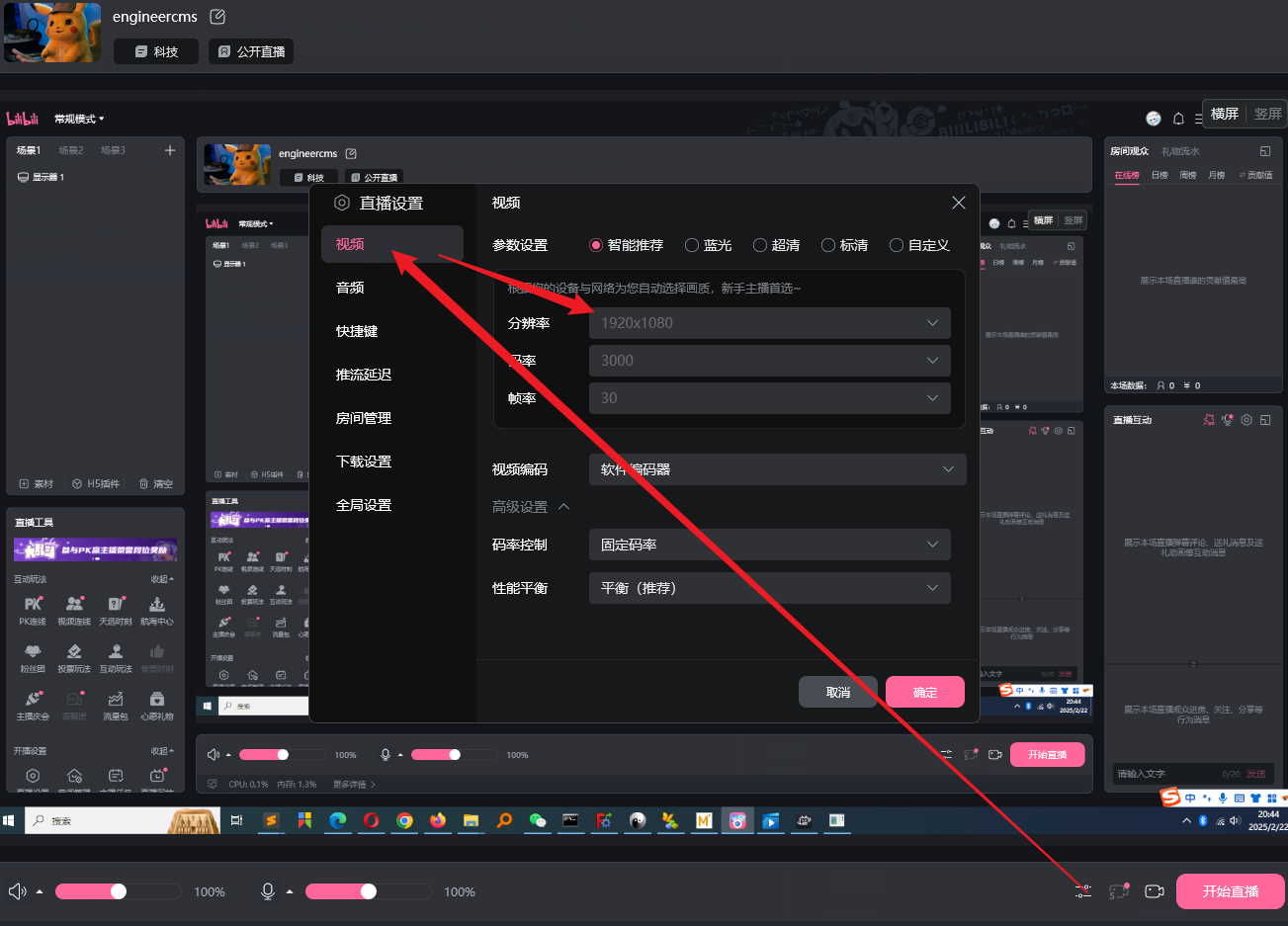The height and width of the screenshot is (926, 1288).
Task: Open the 视频编码 encoder dropdown
Action: (x=776, y=469)
